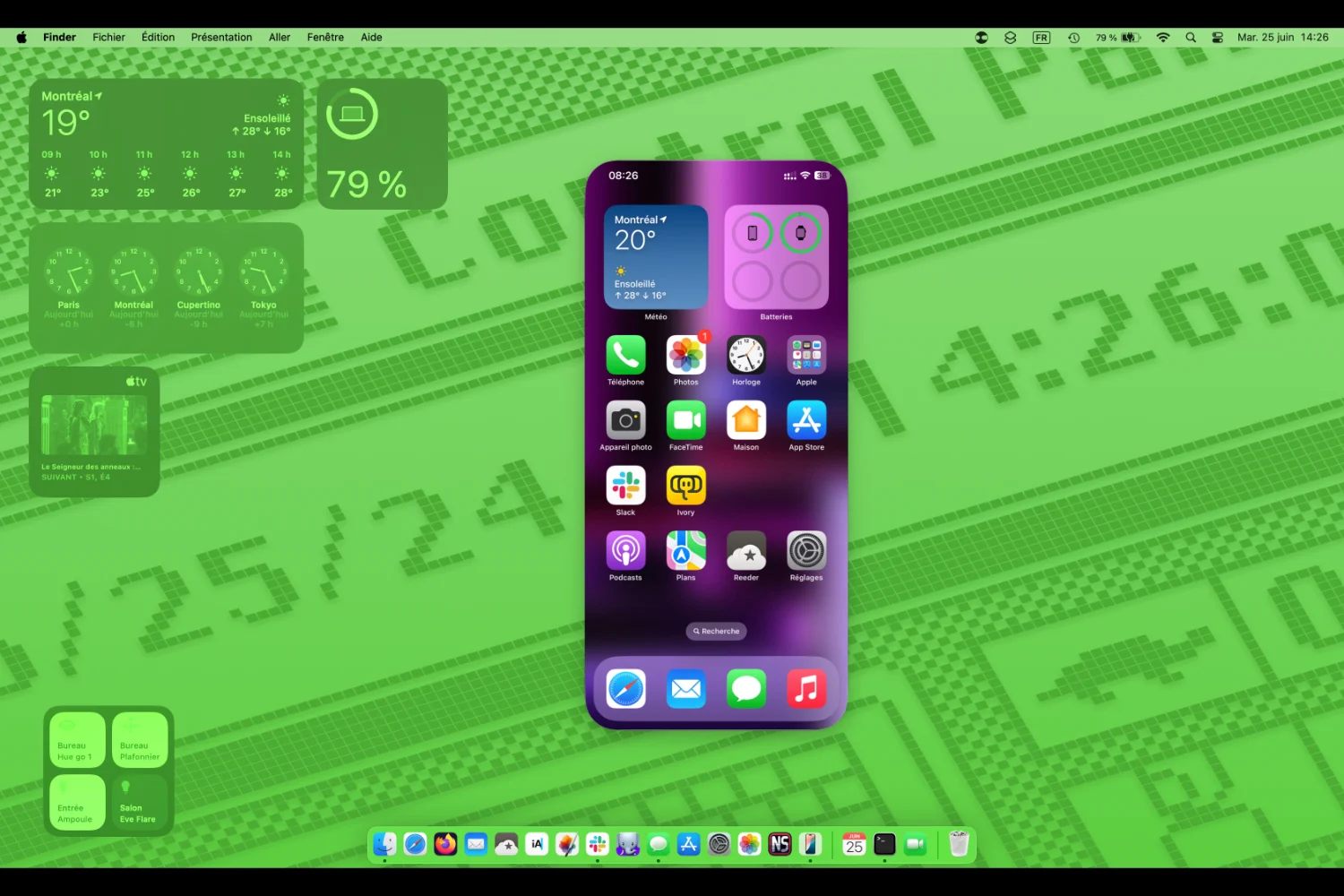
Task: Open the Apple folder on the iPhone
Action: pyautogui.click(x=806, y=356)
